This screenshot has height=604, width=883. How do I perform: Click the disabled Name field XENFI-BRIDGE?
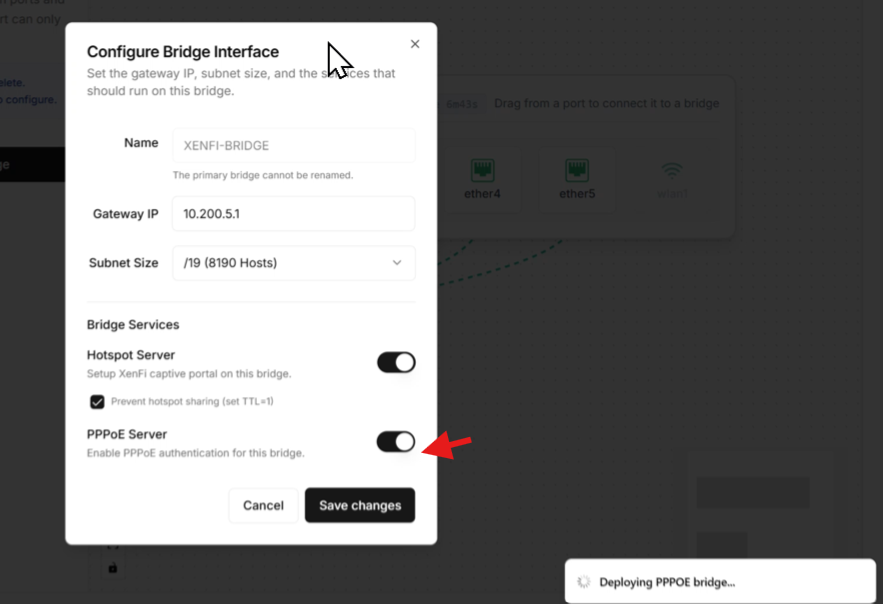coord(293,145)
